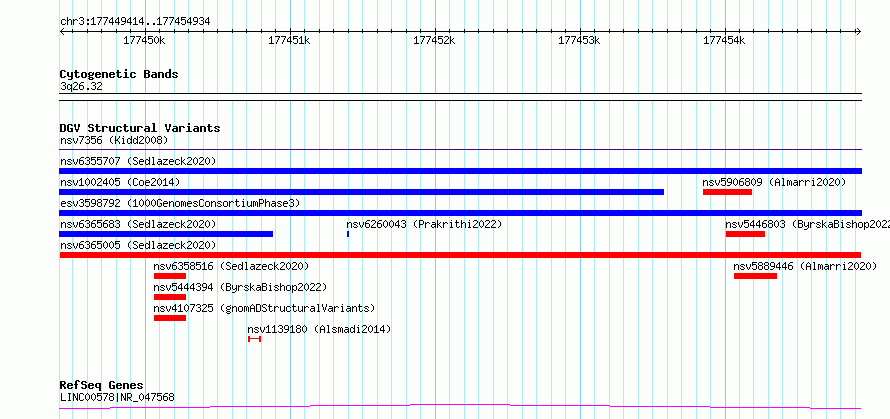Open nsv6365005 (Sedlazeck2020) label
890x419 pixels.
[x=138, y=245]
